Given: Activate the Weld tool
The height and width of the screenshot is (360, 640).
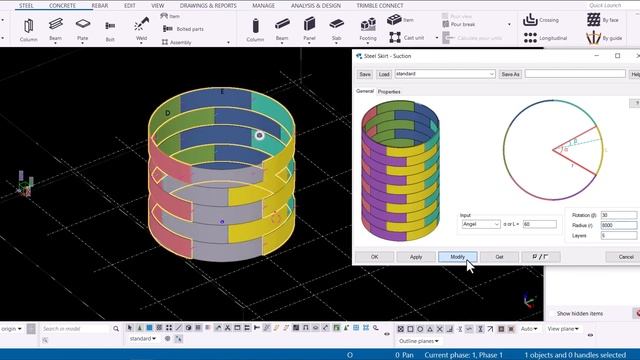Looking at the screenshot, I should (x=141, y=29).
